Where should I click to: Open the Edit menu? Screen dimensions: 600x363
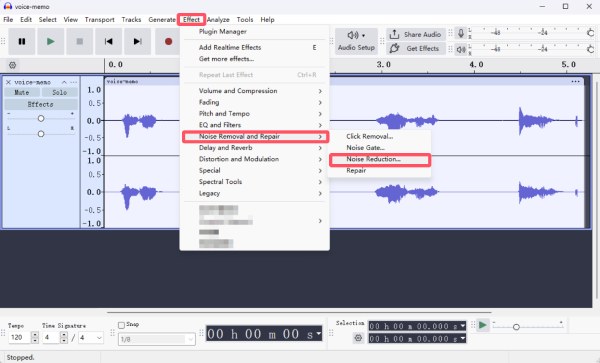point(26,20)
